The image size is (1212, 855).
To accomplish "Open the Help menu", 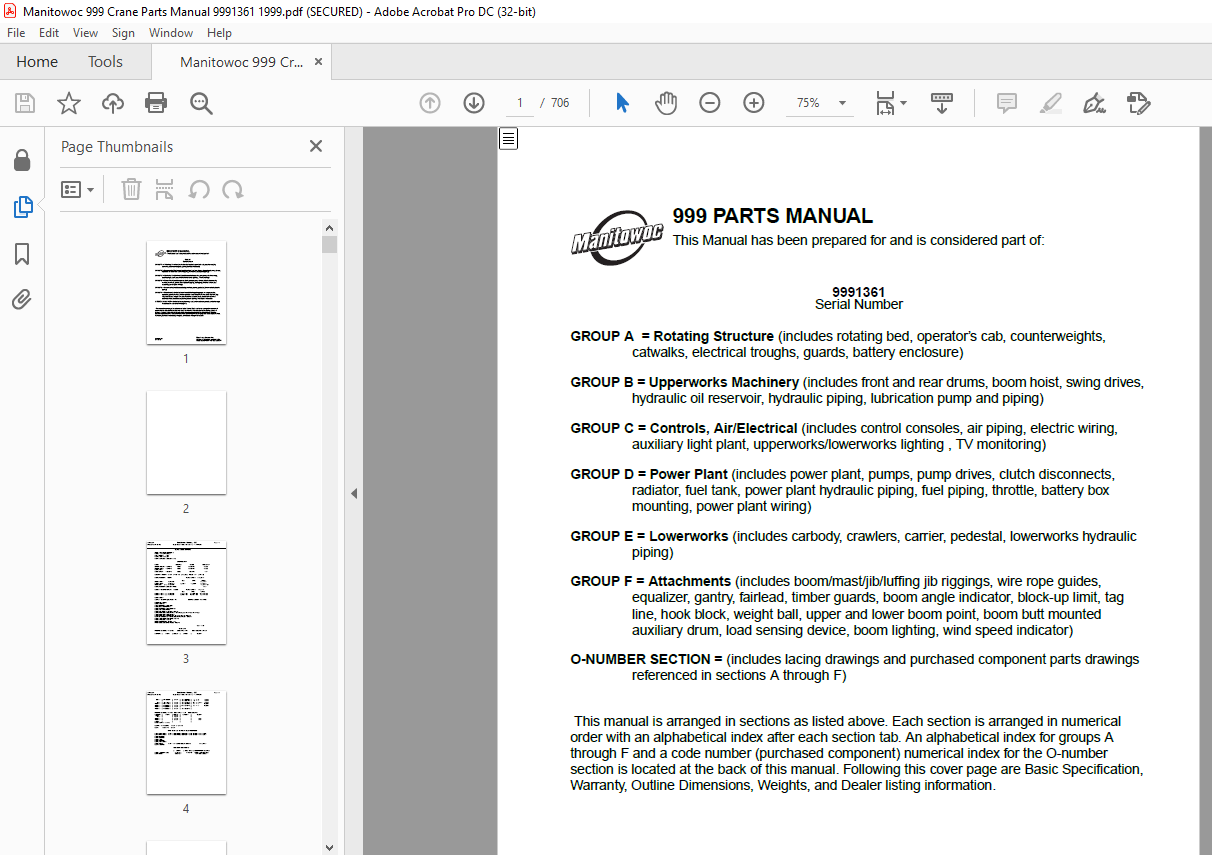I will pos(219,33).
